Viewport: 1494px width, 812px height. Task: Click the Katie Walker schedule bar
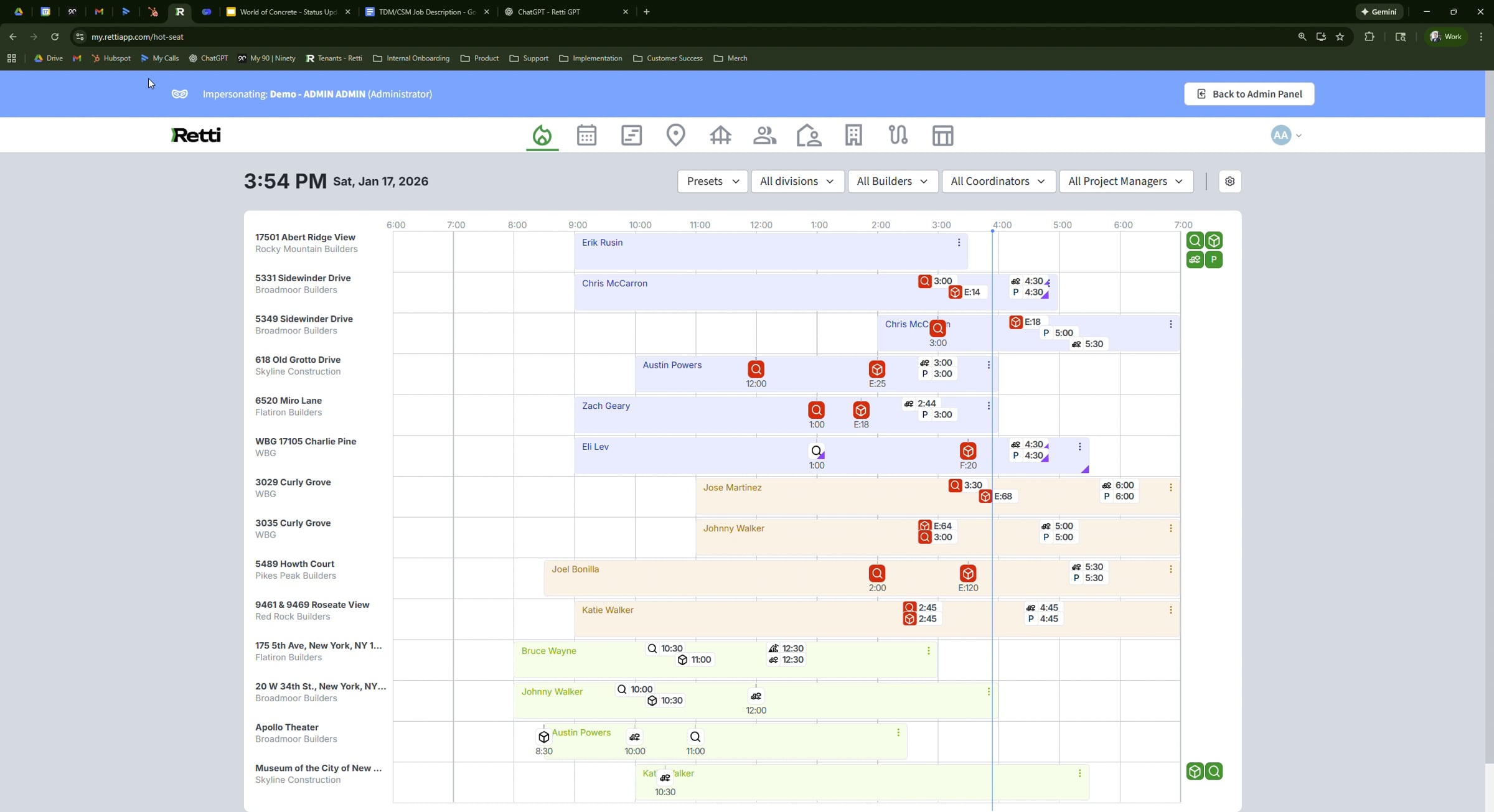(876, 619)
